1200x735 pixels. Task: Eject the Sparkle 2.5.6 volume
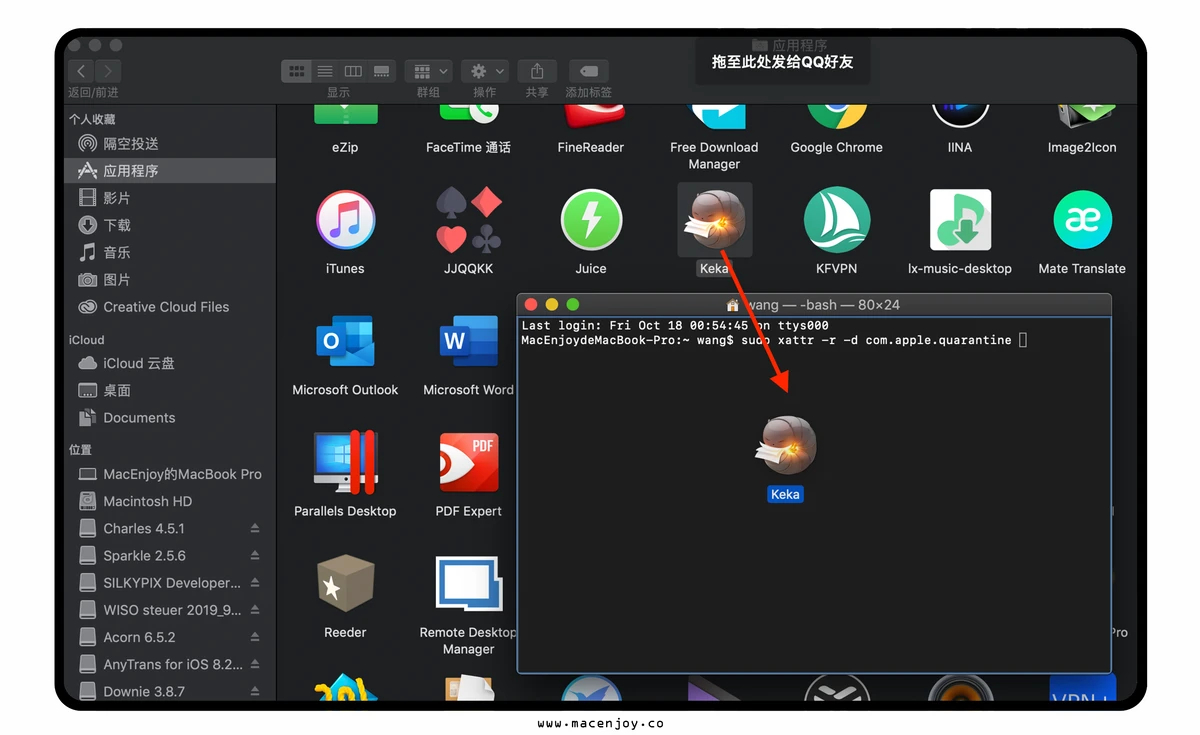click(x=255, y=556)
